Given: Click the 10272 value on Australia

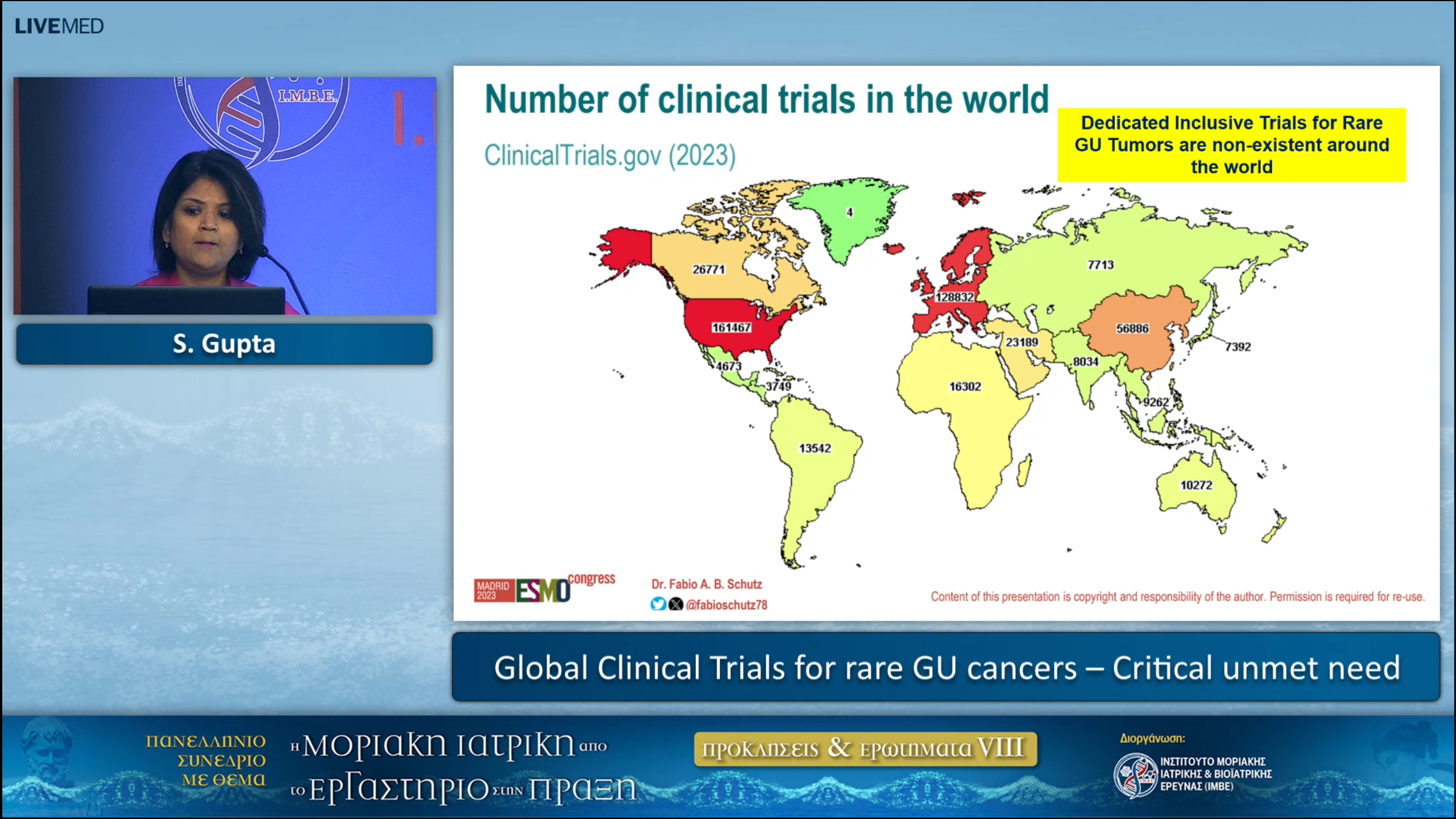Looking at the screenshot, I should (x=1196, y=485).
